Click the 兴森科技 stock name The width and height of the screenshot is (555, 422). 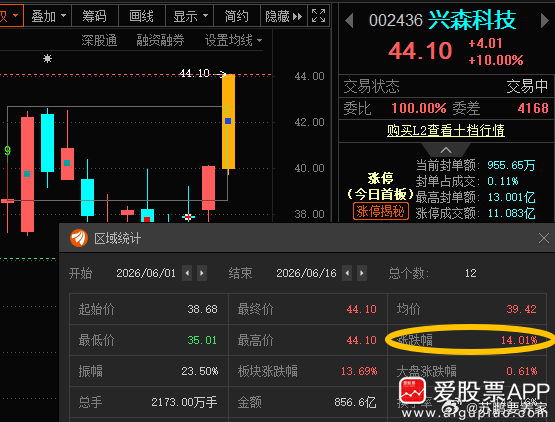point(472,20)
